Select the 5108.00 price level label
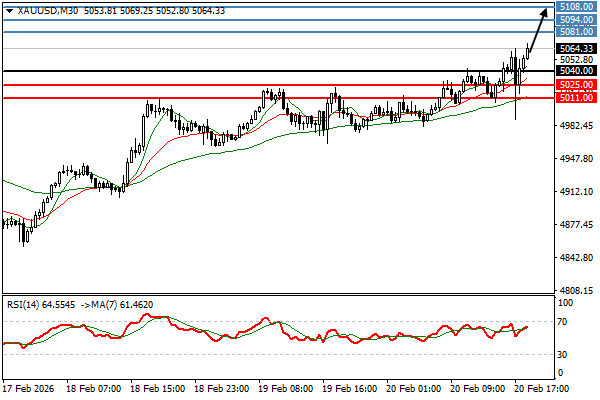600x400 pixels. [577, 6]
